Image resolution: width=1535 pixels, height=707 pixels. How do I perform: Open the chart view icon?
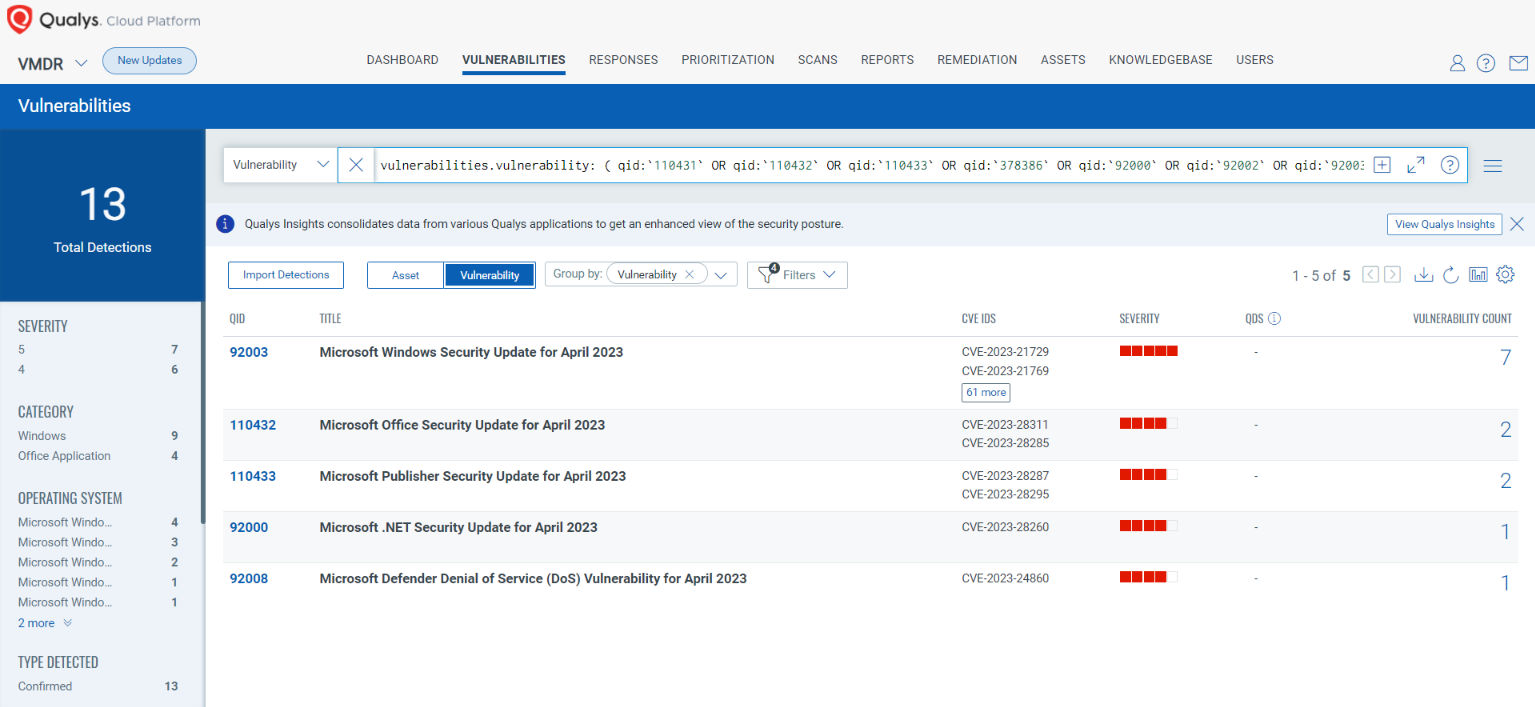(1478, 275)
